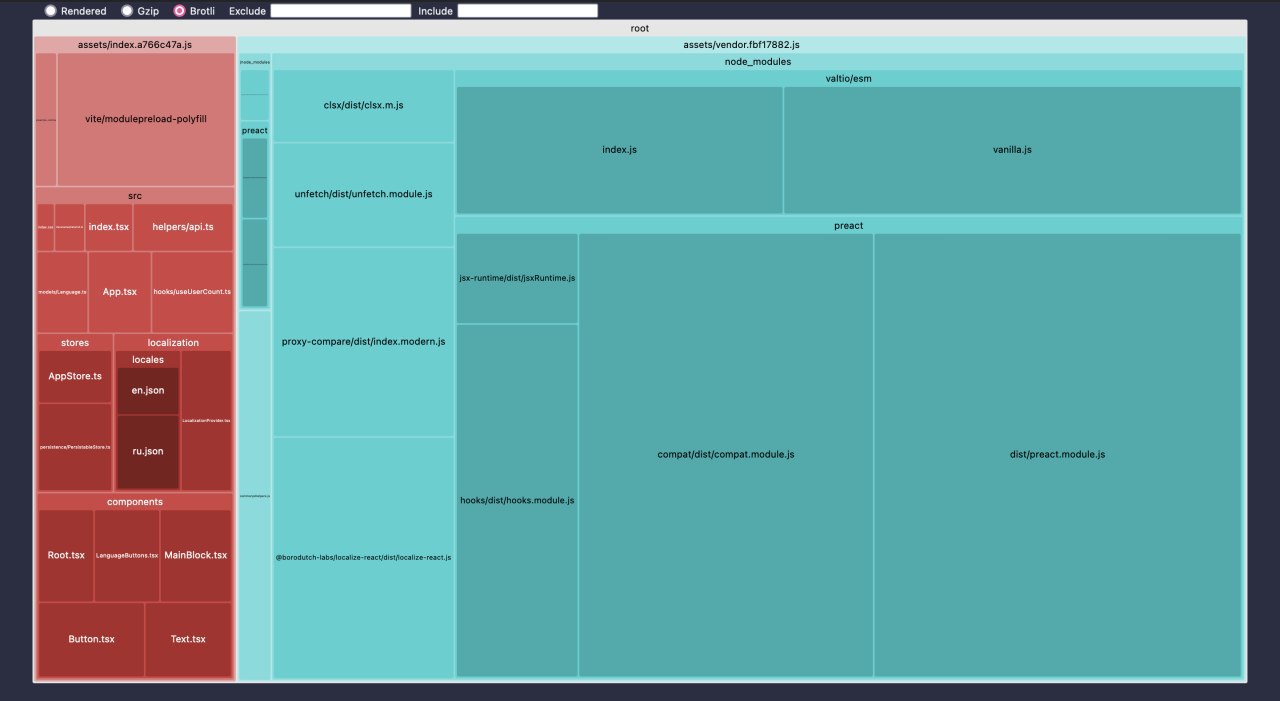Select the proxy-compare/dist/index.modern.js block

click(363, 342)
